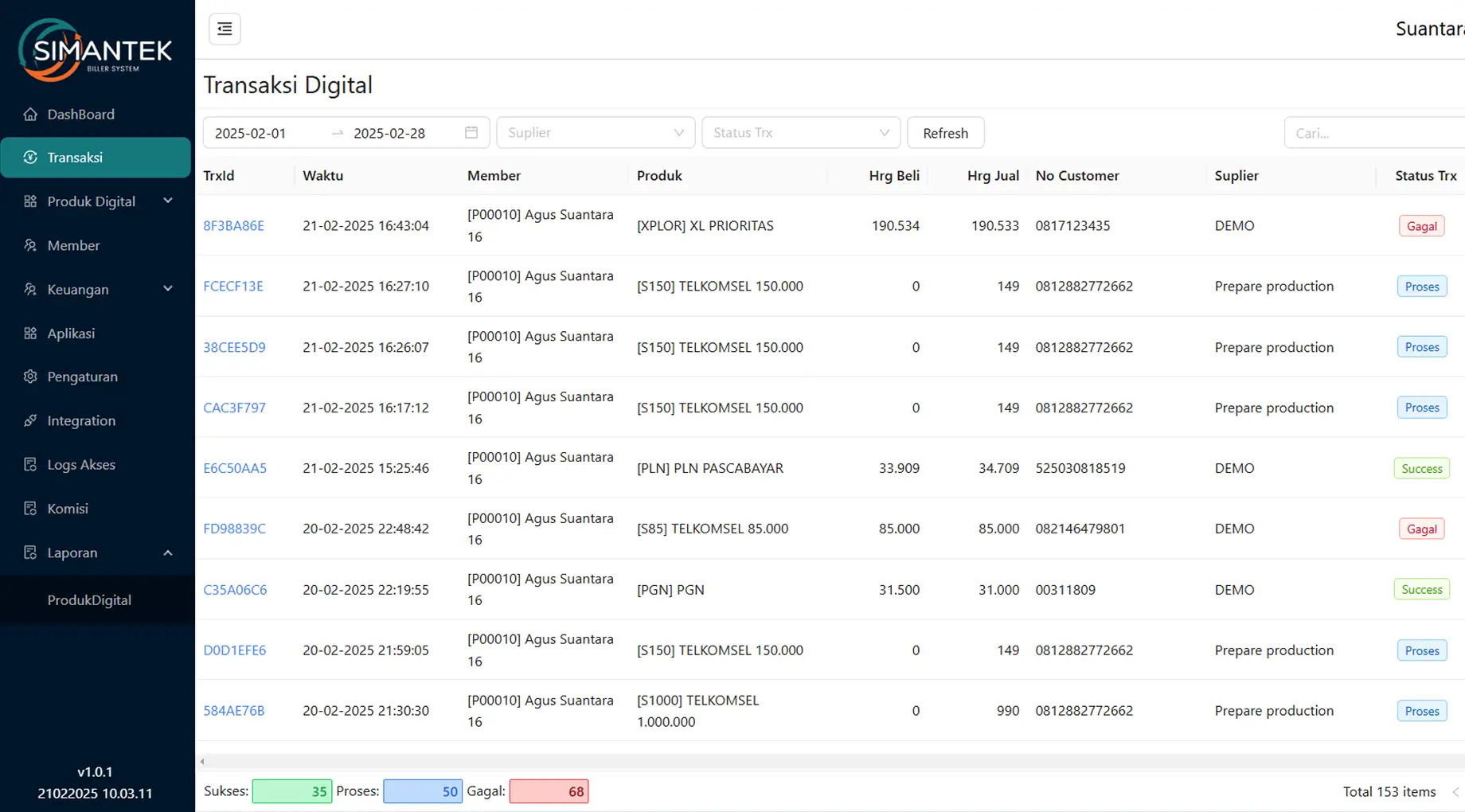Click Proses status tag for FCECF13E
The image size is (1465, 812).
(x=1421, y=287)
